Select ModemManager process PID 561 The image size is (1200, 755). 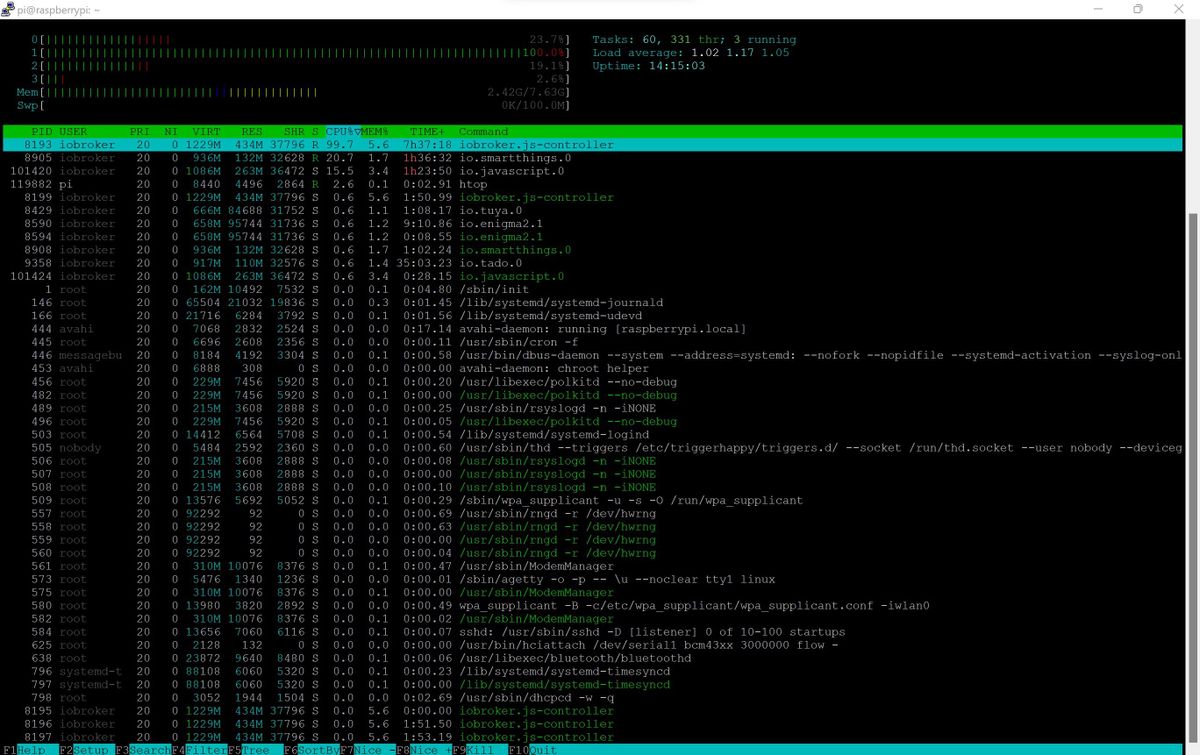(592, 566)
